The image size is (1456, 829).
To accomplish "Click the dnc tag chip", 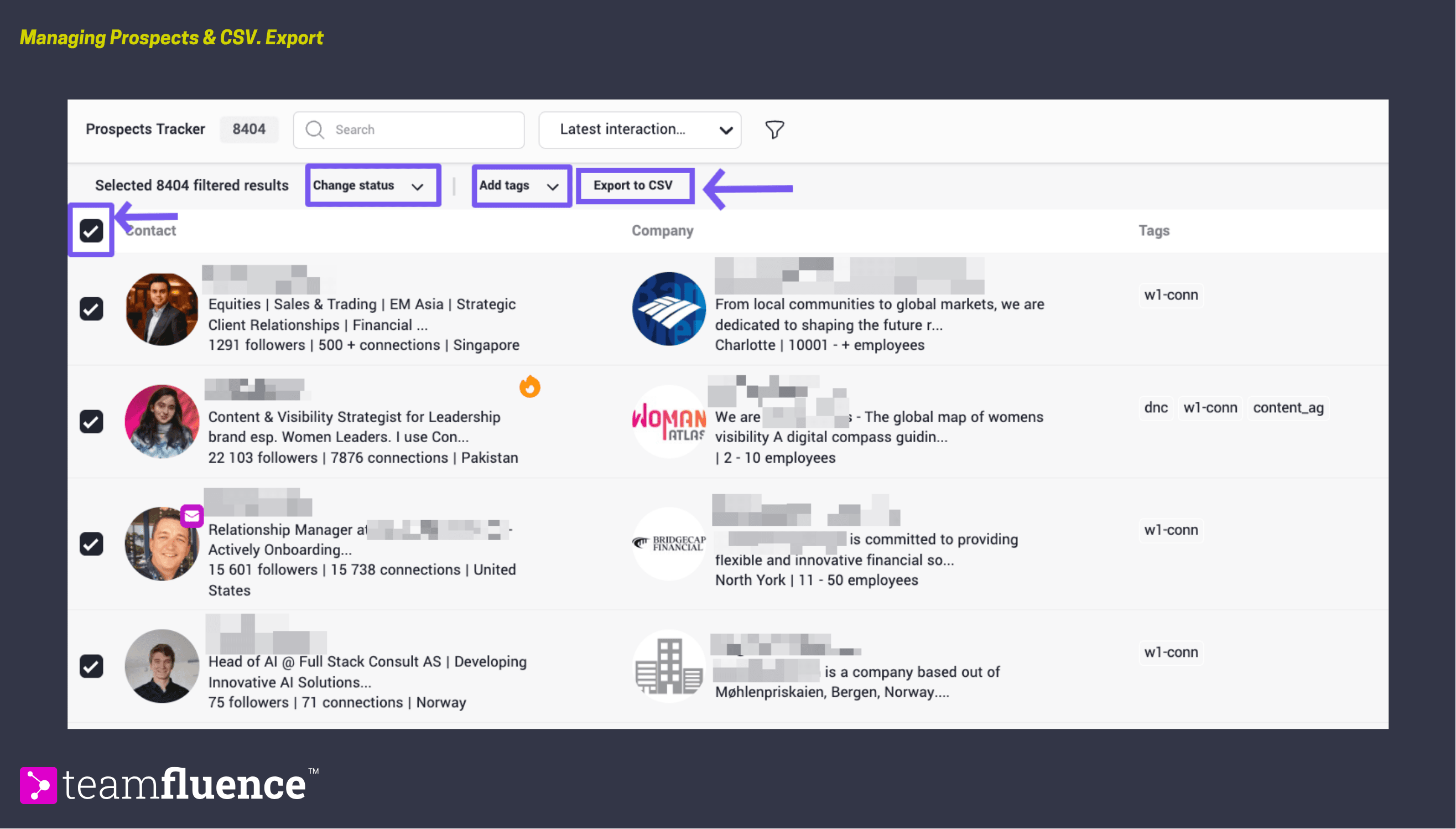I will point(1156,408).
